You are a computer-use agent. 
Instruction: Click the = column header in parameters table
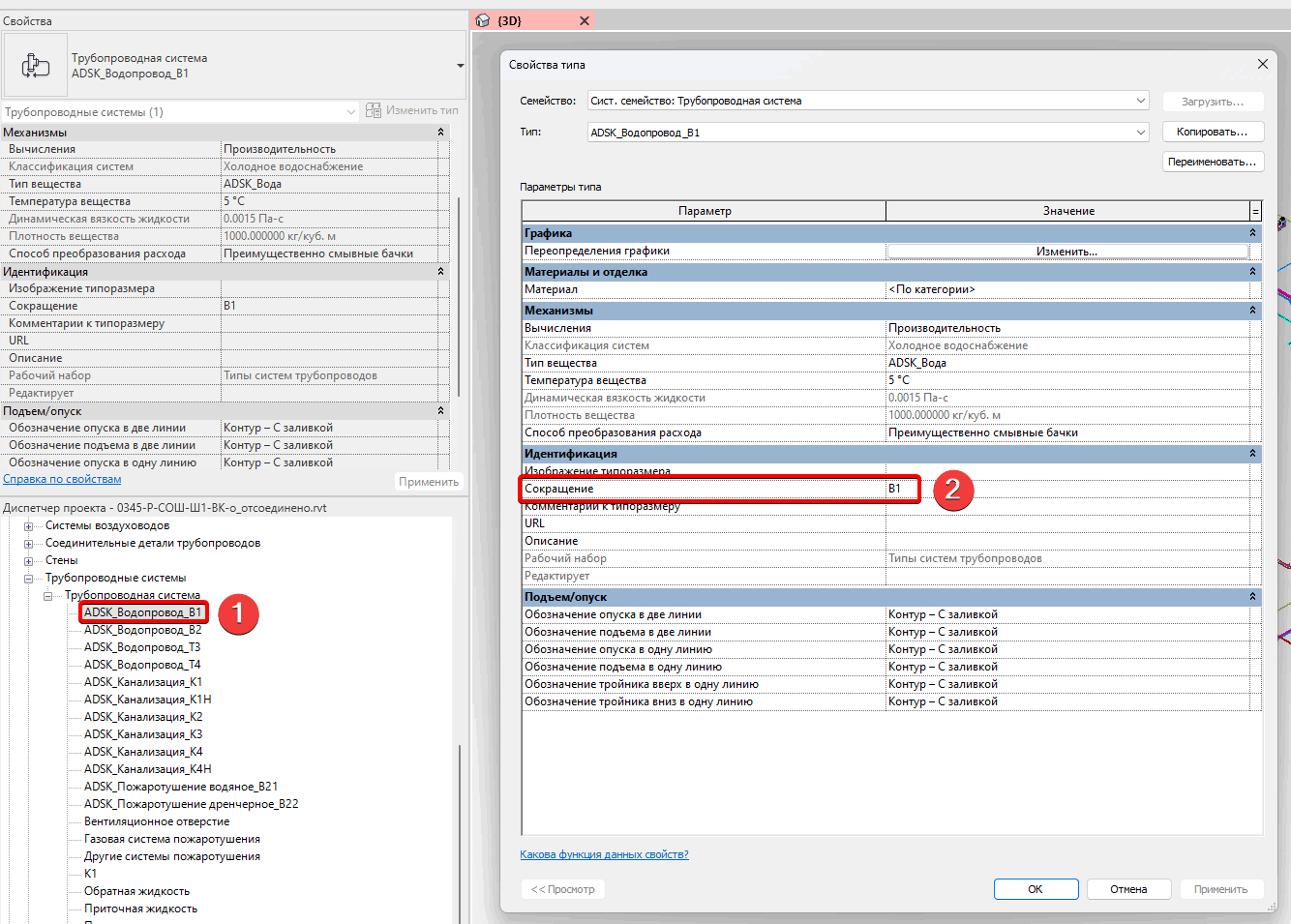point(1256,211)
